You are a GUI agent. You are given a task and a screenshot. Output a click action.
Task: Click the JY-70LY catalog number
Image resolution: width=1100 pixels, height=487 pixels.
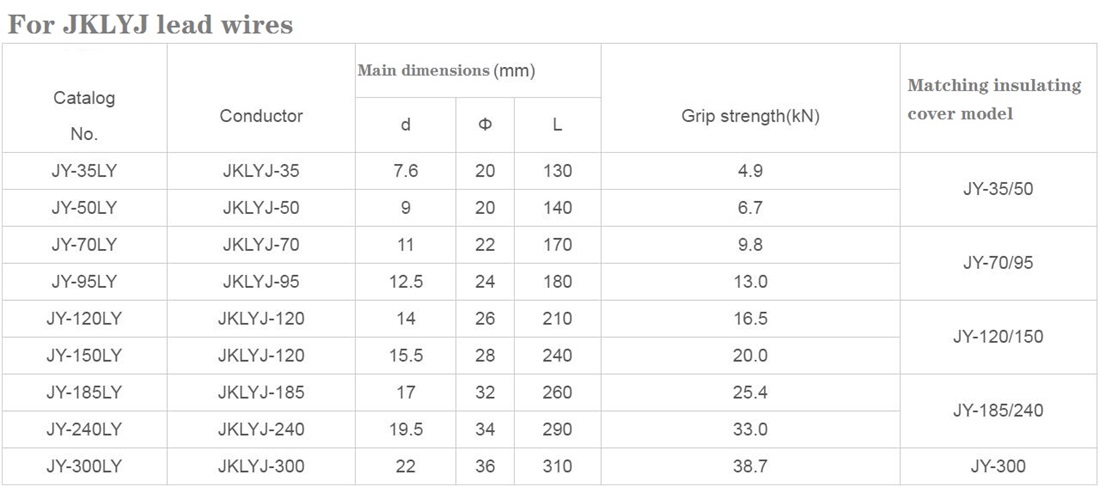click(84, 245)
